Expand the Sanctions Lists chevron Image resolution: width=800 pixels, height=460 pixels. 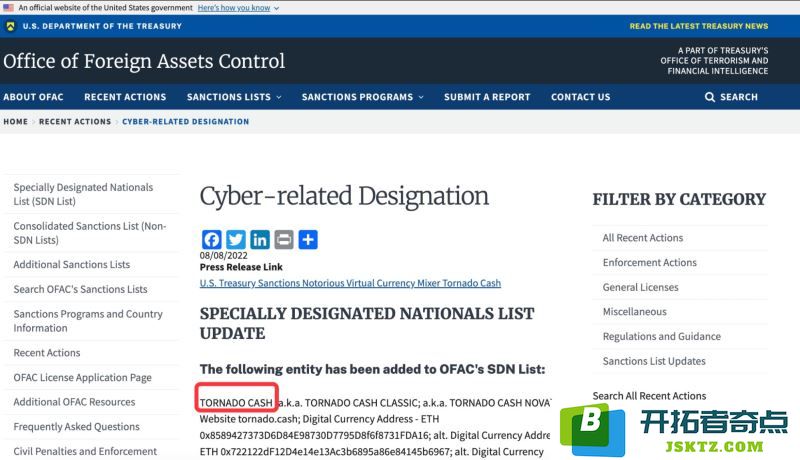point(279,97)
